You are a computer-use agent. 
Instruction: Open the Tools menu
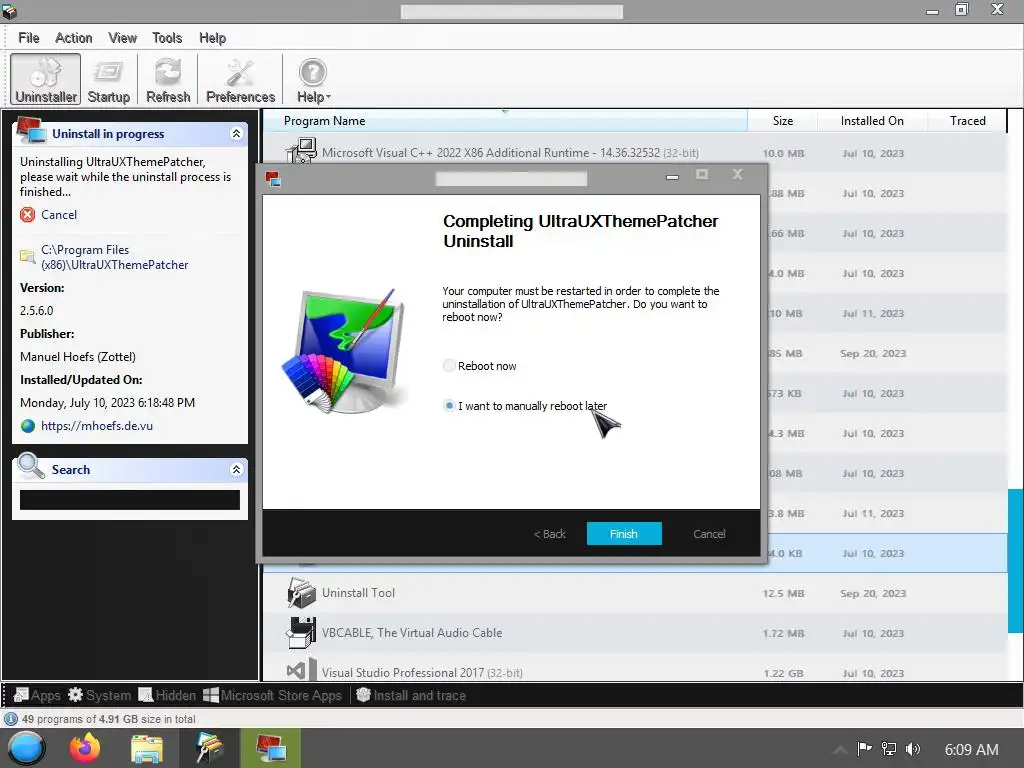pos(167,38)
